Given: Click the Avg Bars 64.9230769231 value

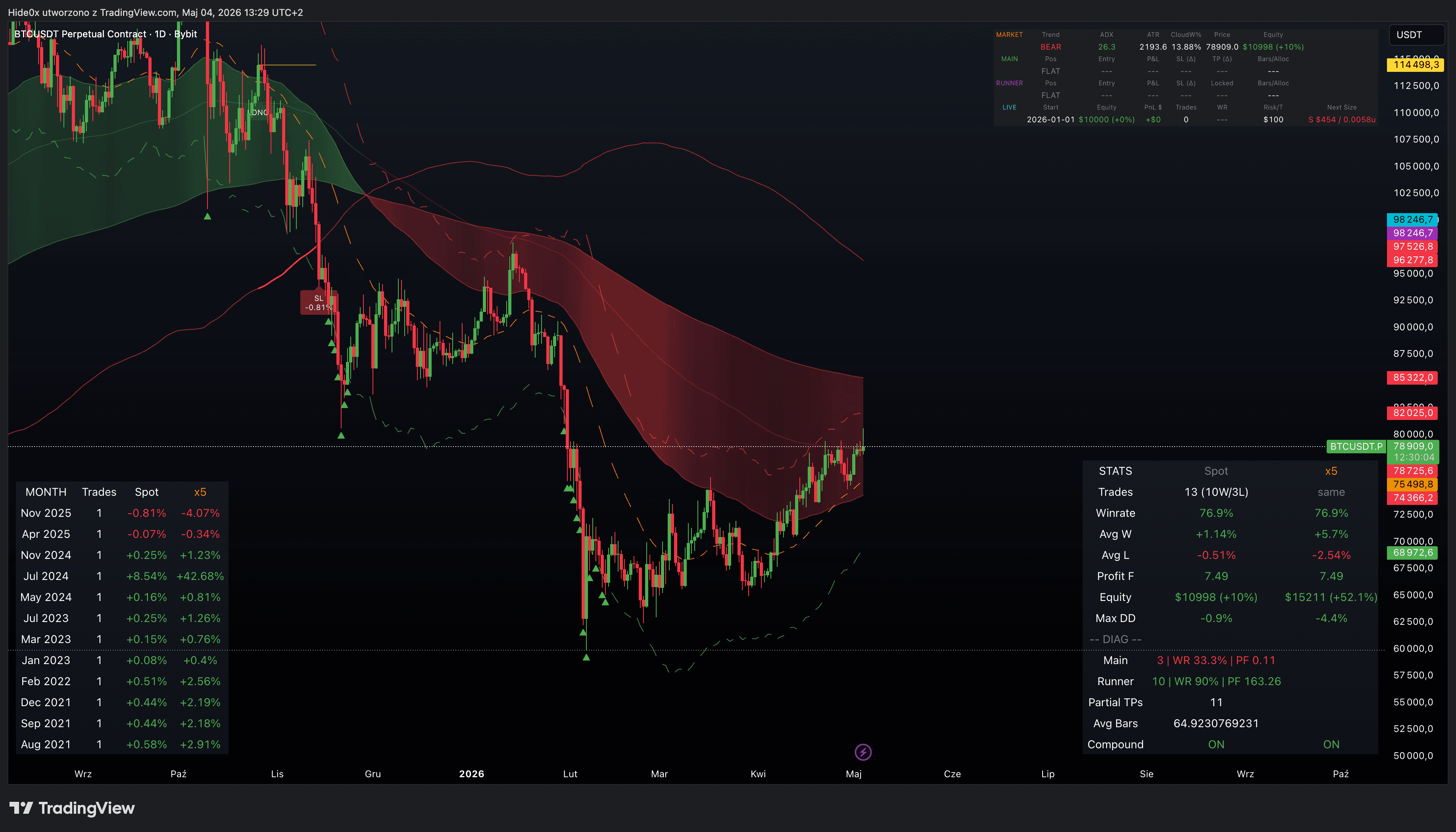Looking at the screenshot, I should point(1216,723).
